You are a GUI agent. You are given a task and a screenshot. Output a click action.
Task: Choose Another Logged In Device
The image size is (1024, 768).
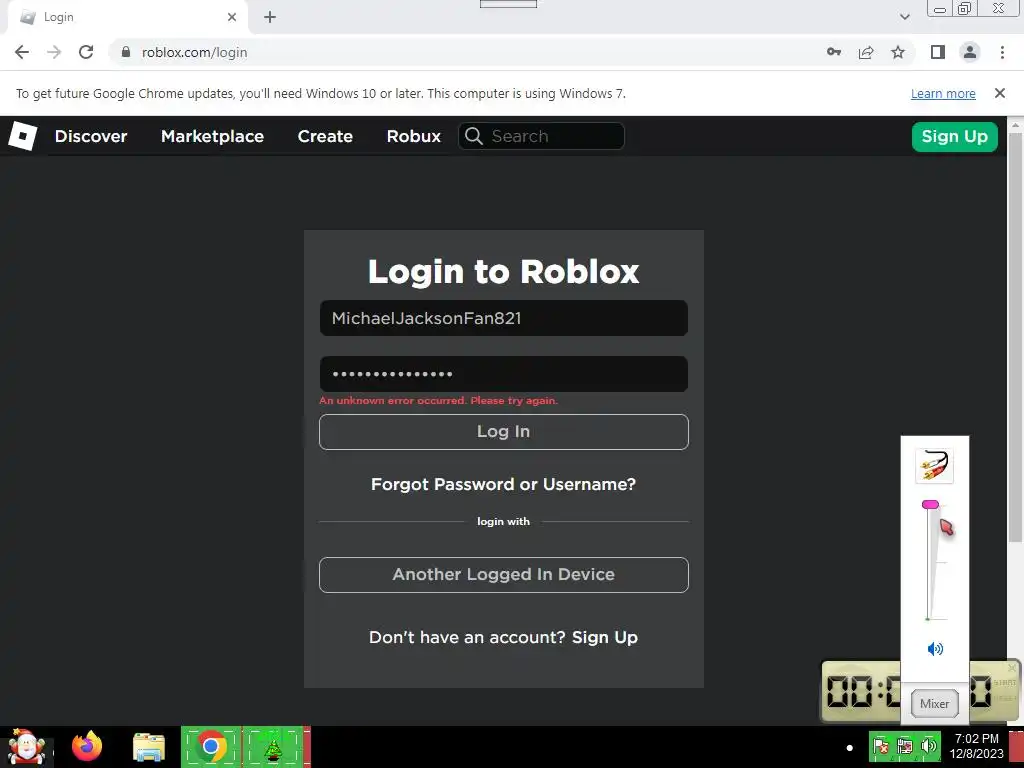point(504,575)
